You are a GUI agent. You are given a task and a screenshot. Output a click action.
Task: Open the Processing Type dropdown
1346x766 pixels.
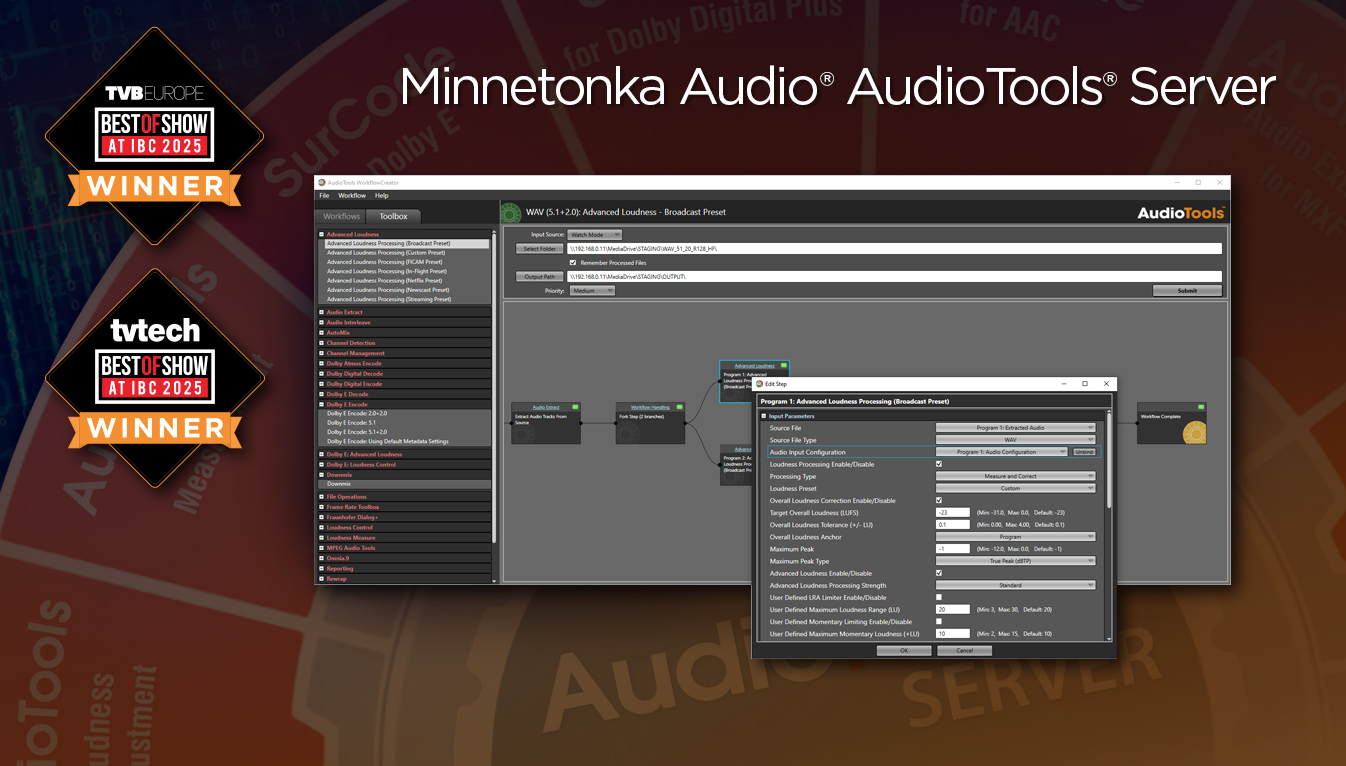tap(1015, 476)
